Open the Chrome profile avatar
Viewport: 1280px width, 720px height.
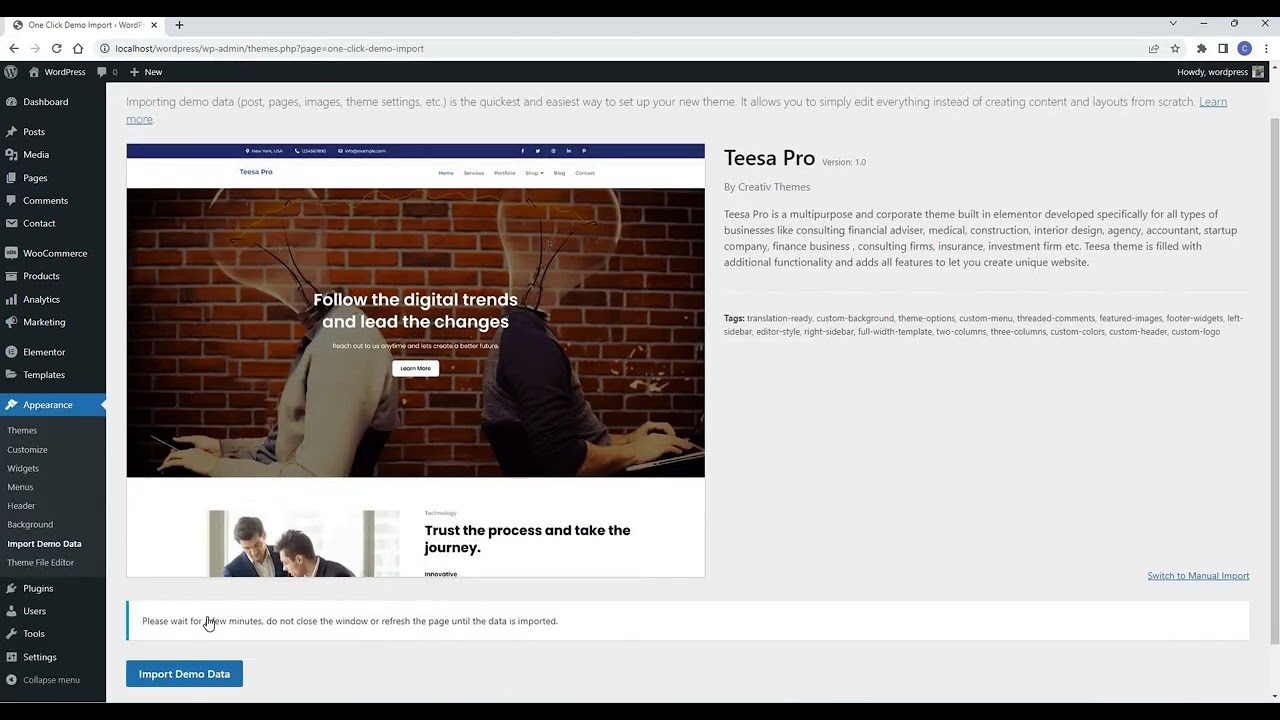coord(1244,48)
